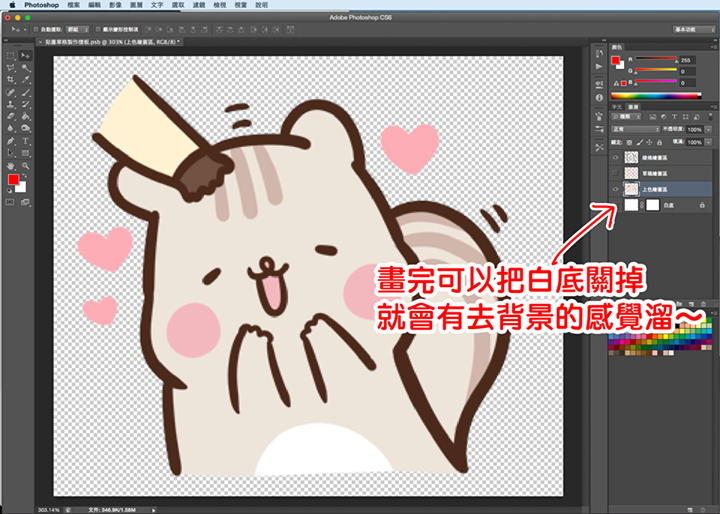Hide the 上色繪圖區 layer
Image resolution: width=720 pixels, height=514 pixels.
pyautogui.click(x=616, y=189)
